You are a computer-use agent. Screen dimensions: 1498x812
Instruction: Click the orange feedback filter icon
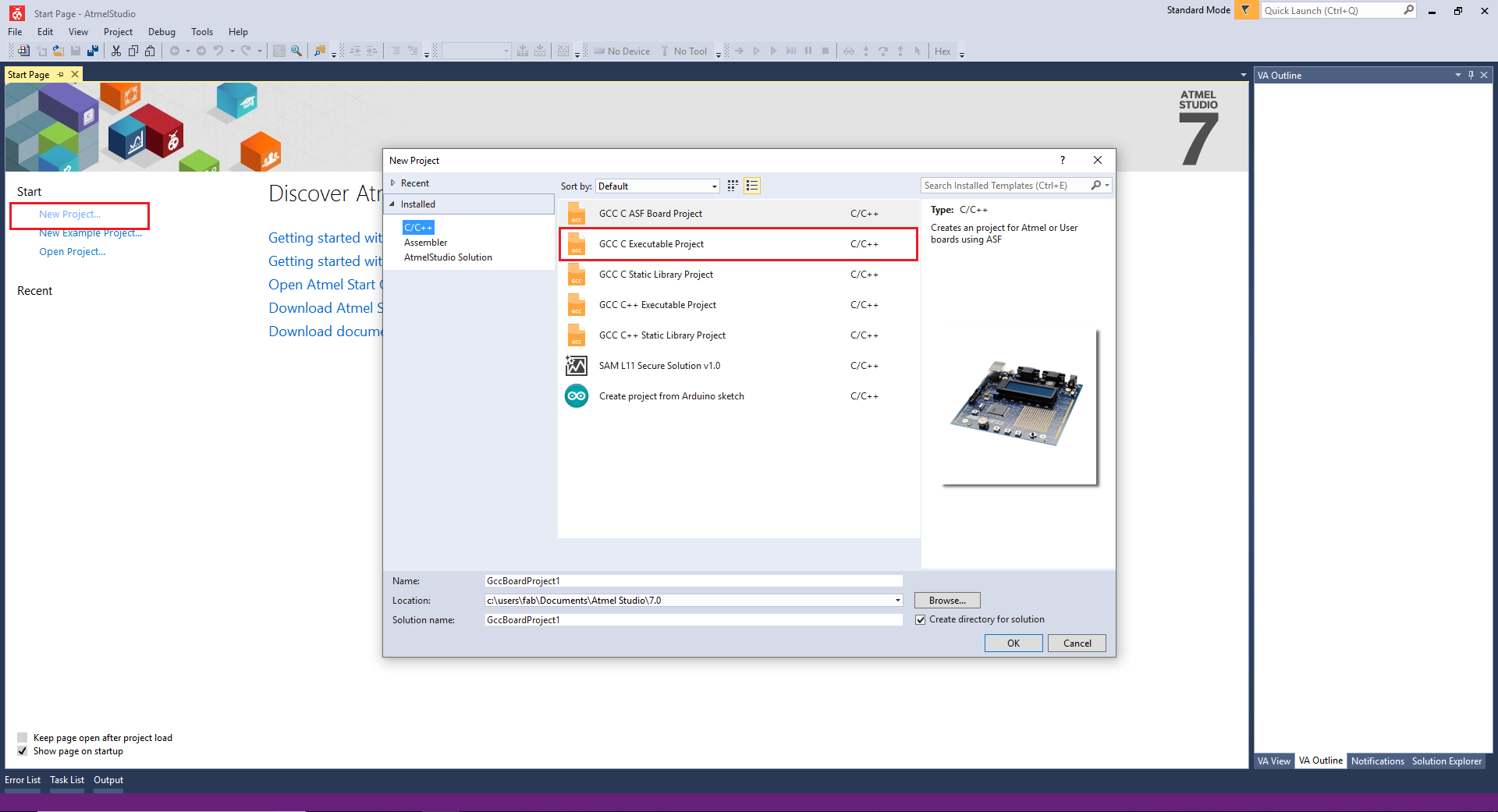(x=1246, y=10)
